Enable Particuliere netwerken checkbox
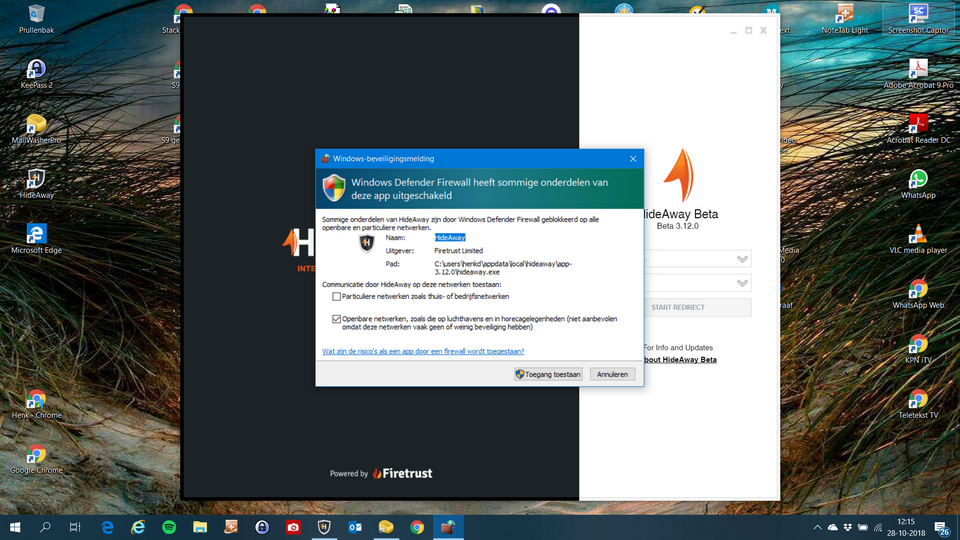Image resolution: width=960 pixels, height=540 pixels. click(336, 296)
